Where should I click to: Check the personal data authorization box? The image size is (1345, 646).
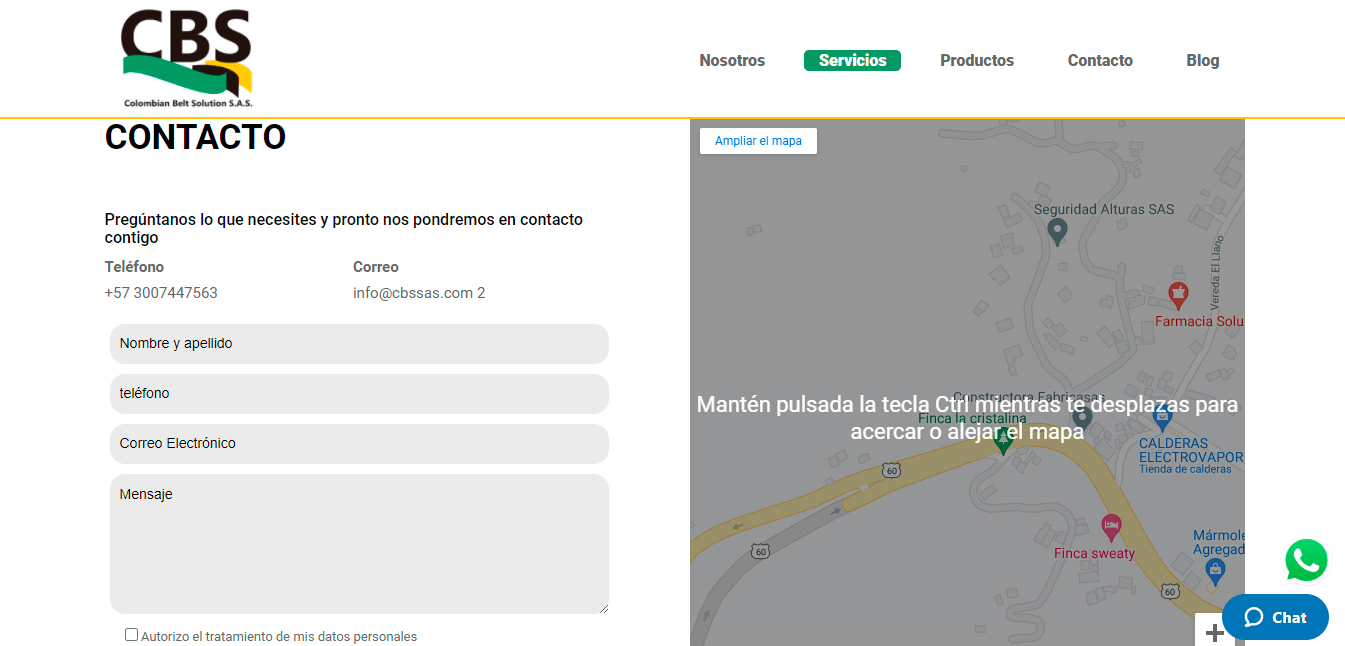point(131,634)
